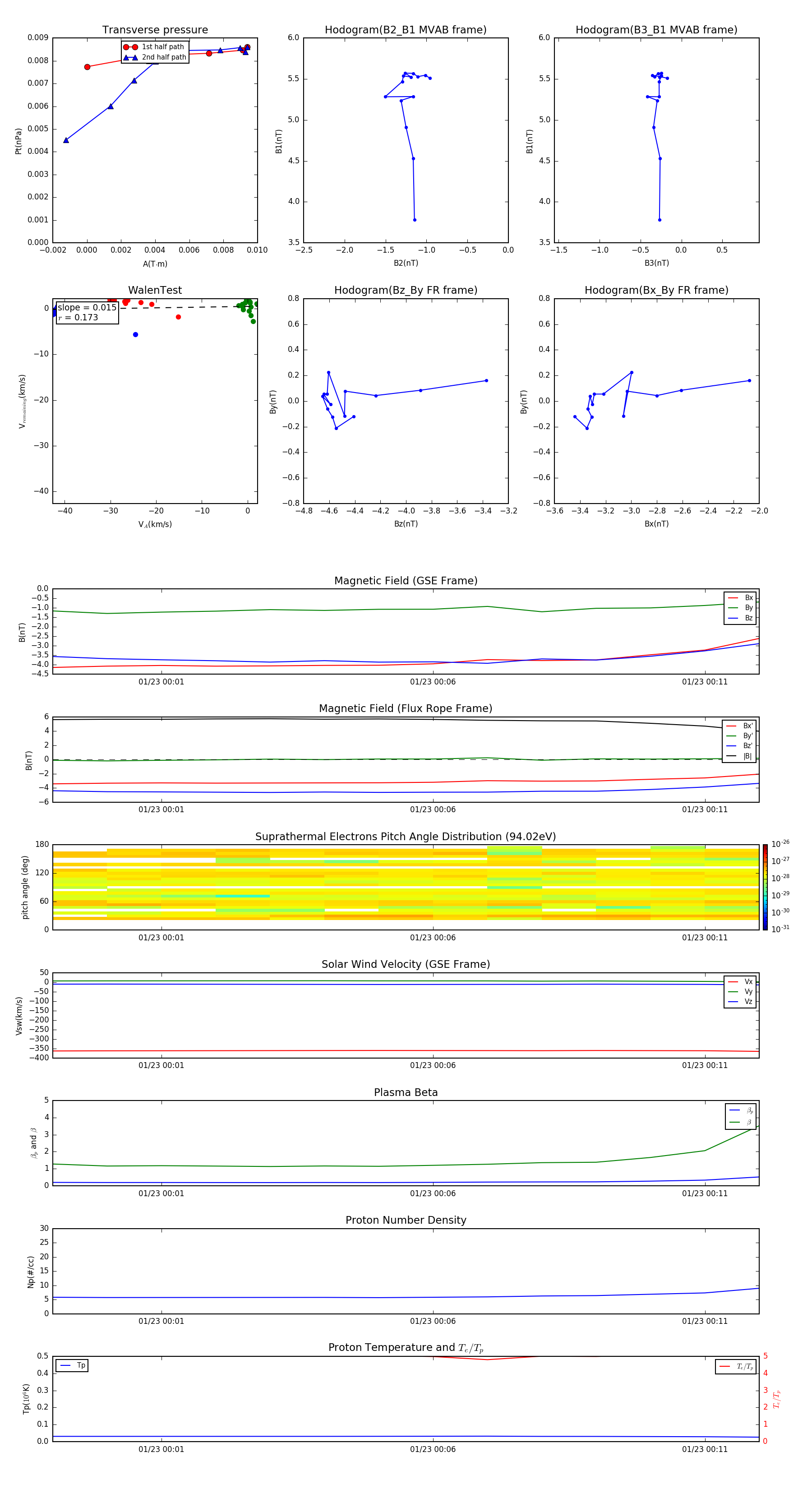Select 'Vx' in solar wind velocity legend

[740, 981]
